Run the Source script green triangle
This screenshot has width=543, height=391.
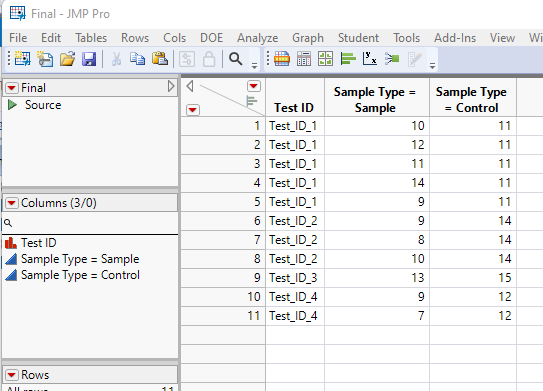[x=12, y=105]
